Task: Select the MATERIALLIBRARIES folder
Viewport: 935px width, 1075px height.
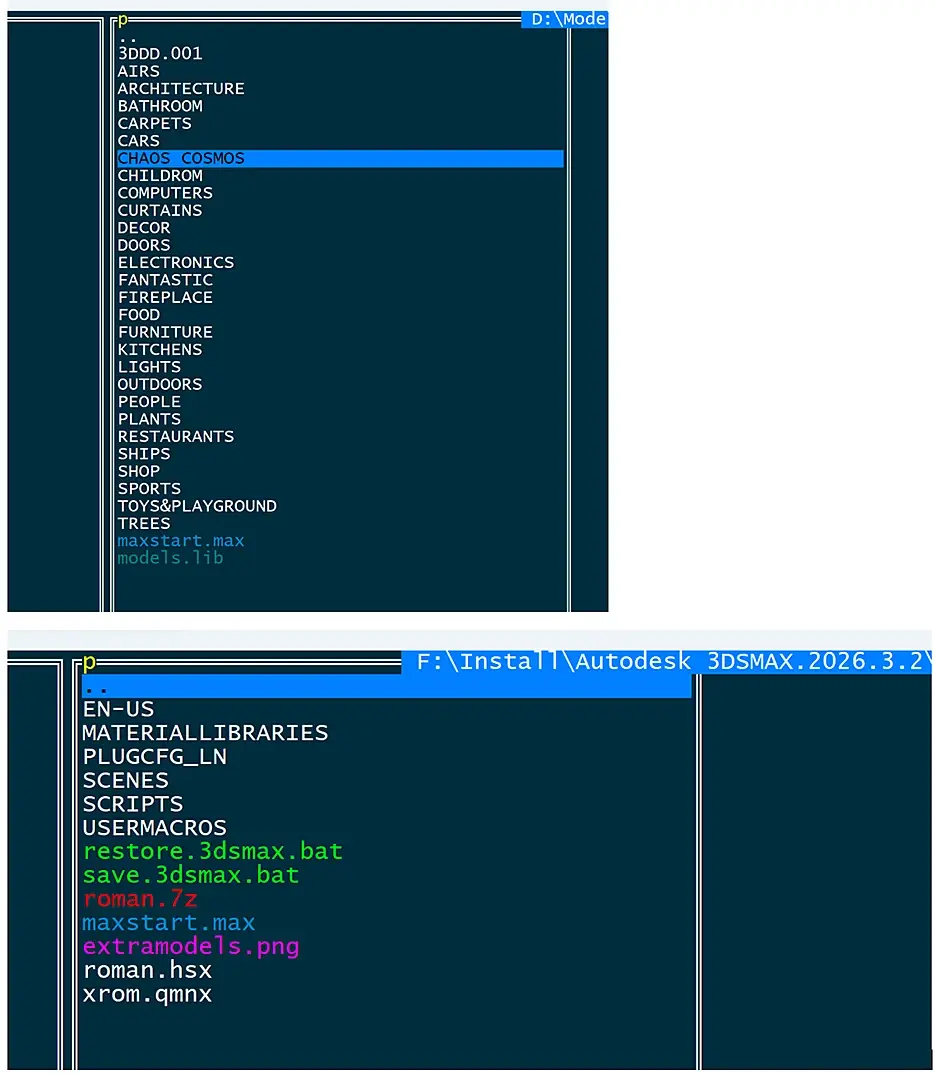Action: click(x=205, y=733)
